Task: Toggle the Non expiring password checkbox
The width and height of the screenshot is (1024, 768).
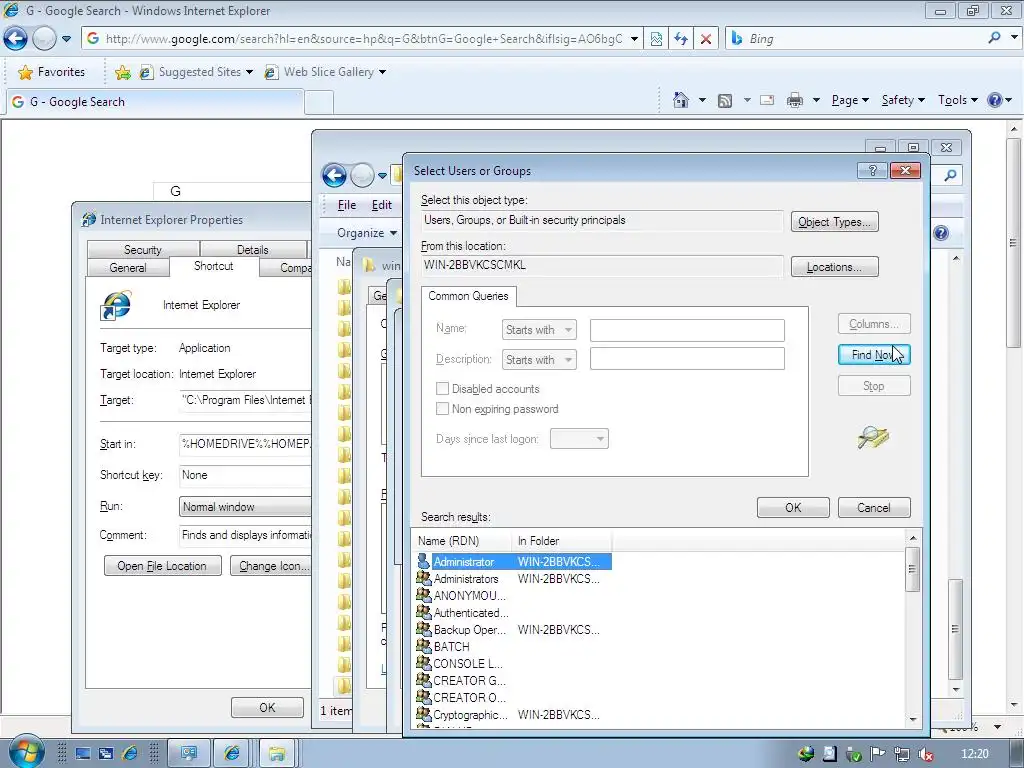Action: click(x=442, y=409)
